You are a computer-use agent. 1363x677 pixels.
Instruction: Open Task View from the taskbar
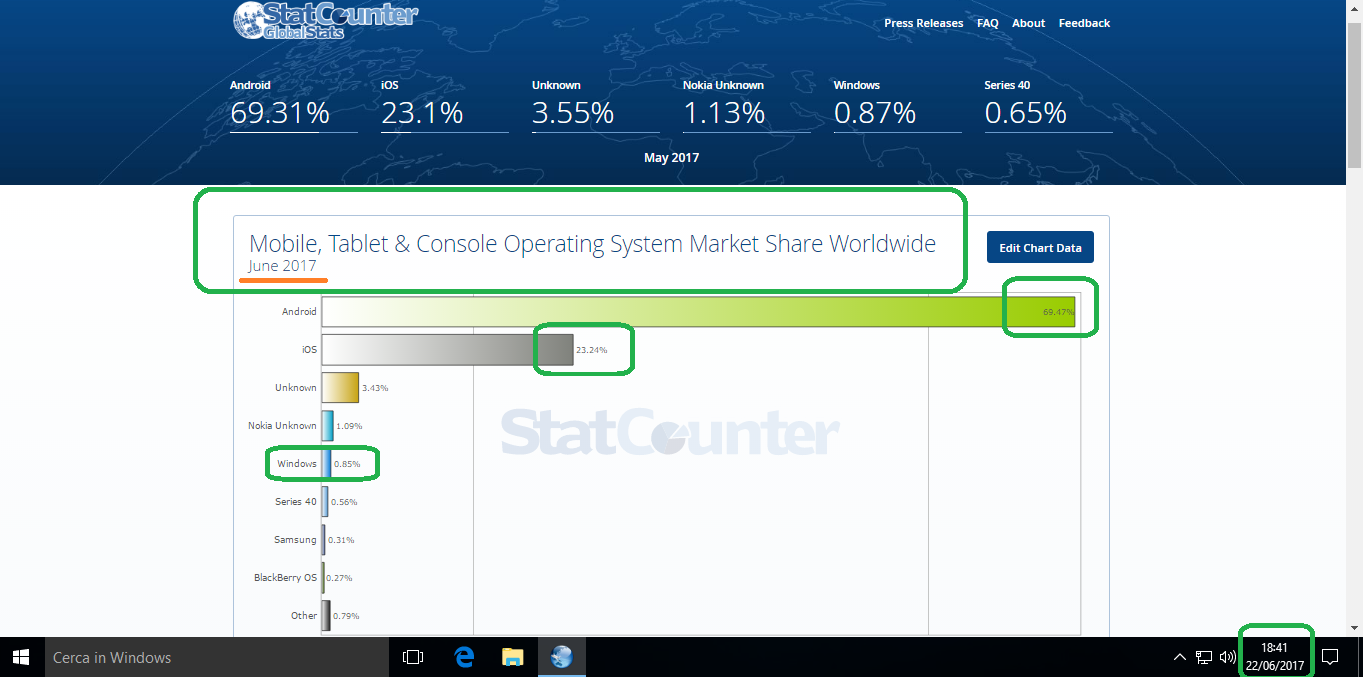click(x=412, y=657)
